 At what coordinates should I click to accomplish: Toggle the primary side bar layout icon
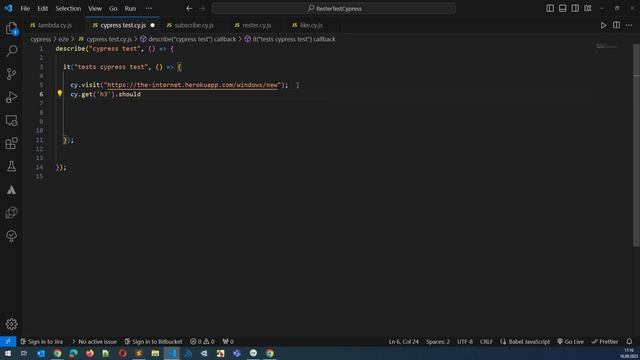[x=550, y=8]
